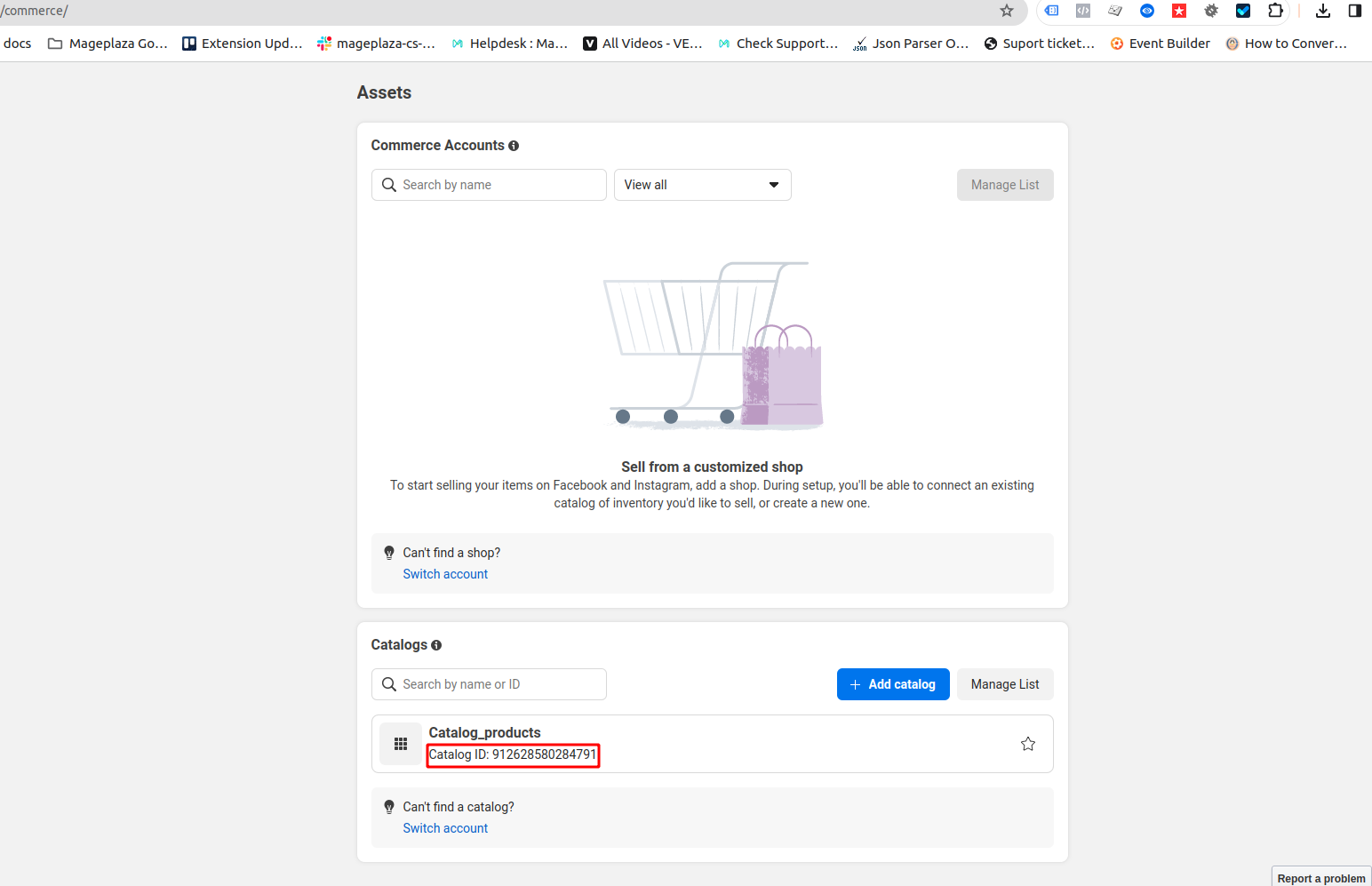Image resolution: width=1372 pixels, height=886 pixels.
Task: Bookmark this page with the star icon
Action: pyautogui.click(x=1007, y=11)
